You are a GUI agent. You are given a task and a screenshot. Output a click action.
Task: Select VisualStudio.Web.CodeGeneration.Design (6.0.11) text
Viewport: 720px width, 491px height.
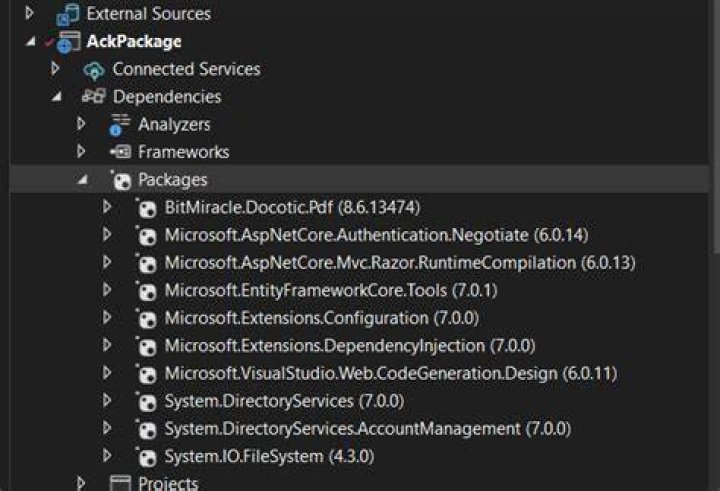[x=428, y=373]
